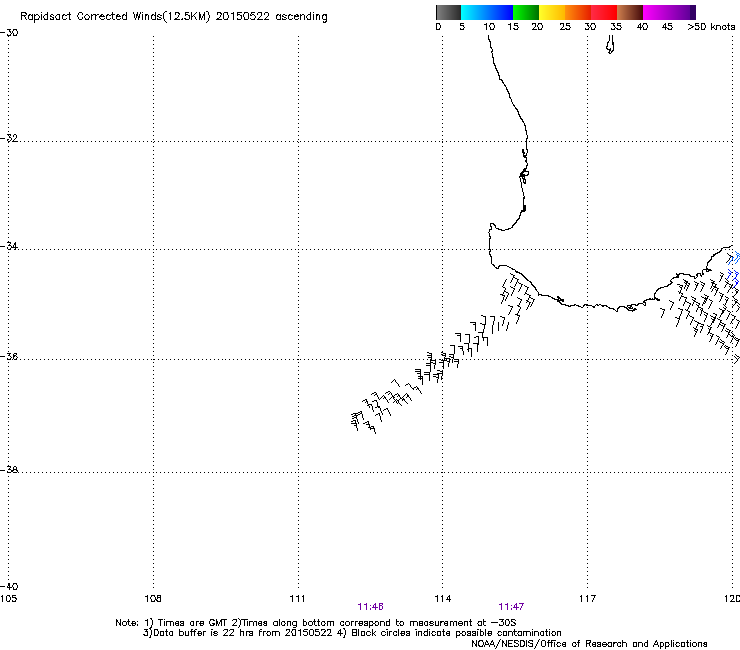The image size is (740, 650).
Task: Click the '105' longitude axis label
Action: coord(8,599)
